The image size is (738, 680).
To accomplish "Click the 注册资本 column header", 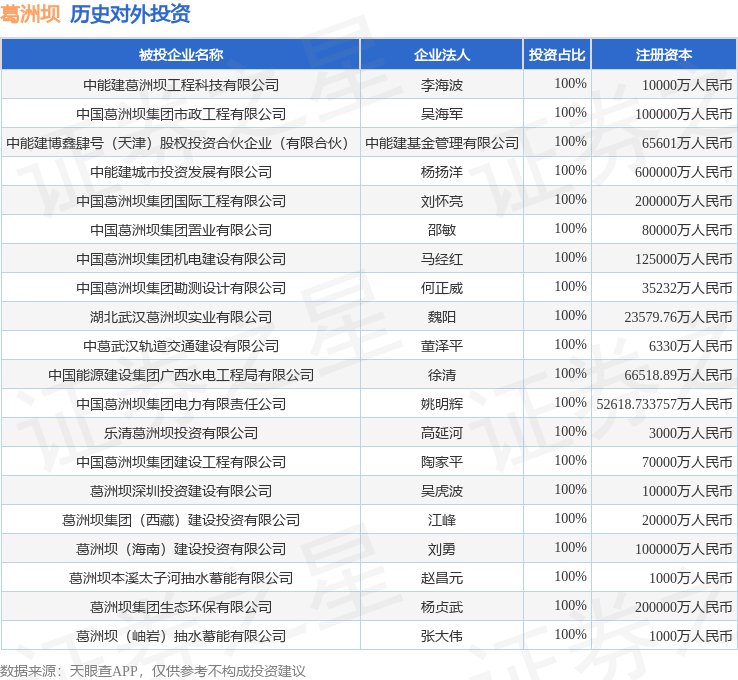I will click(664, 55).
